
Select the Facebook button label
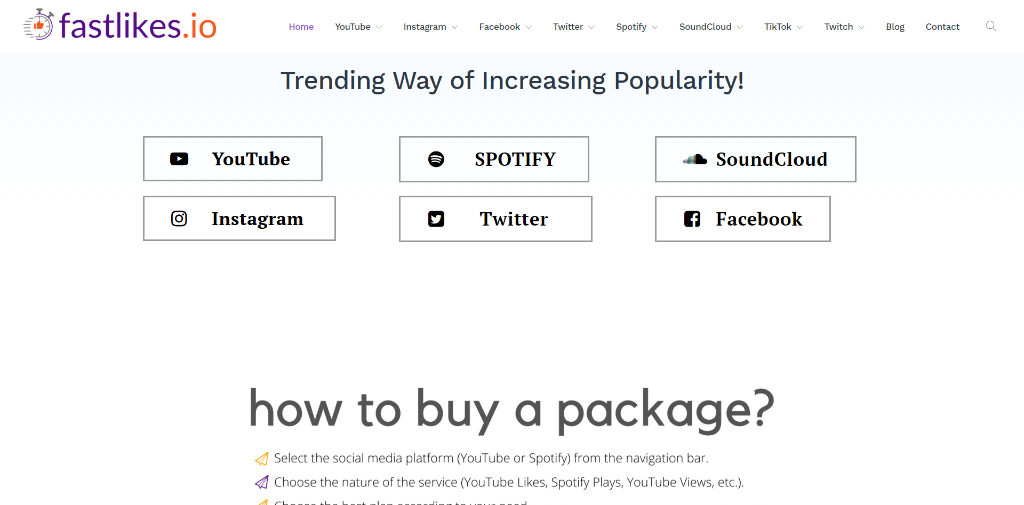(759, 219)
